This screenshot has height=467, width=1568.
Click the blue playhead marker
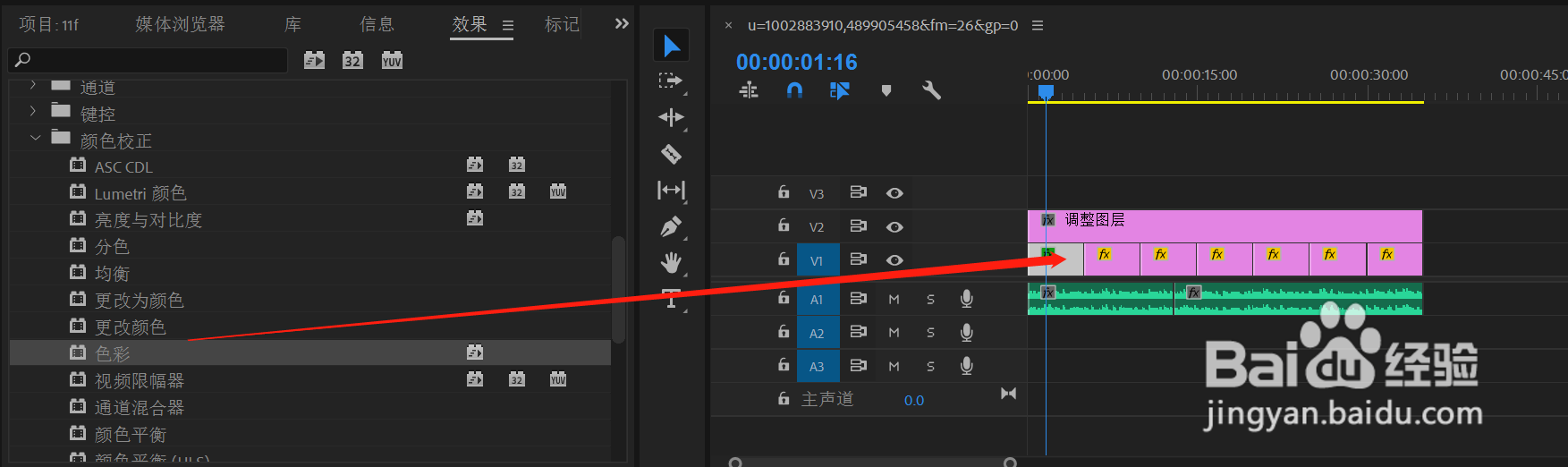(x=1046, y=92)
